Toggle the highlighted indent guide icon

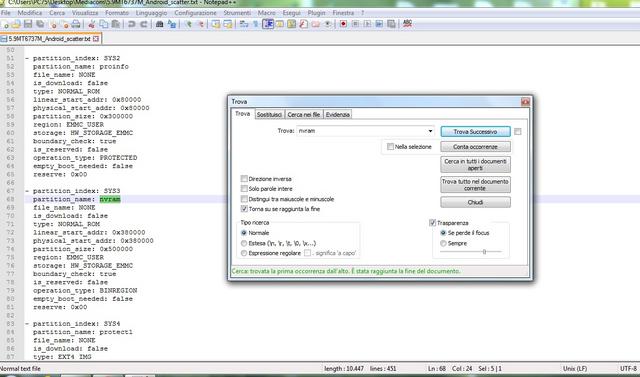268,24
